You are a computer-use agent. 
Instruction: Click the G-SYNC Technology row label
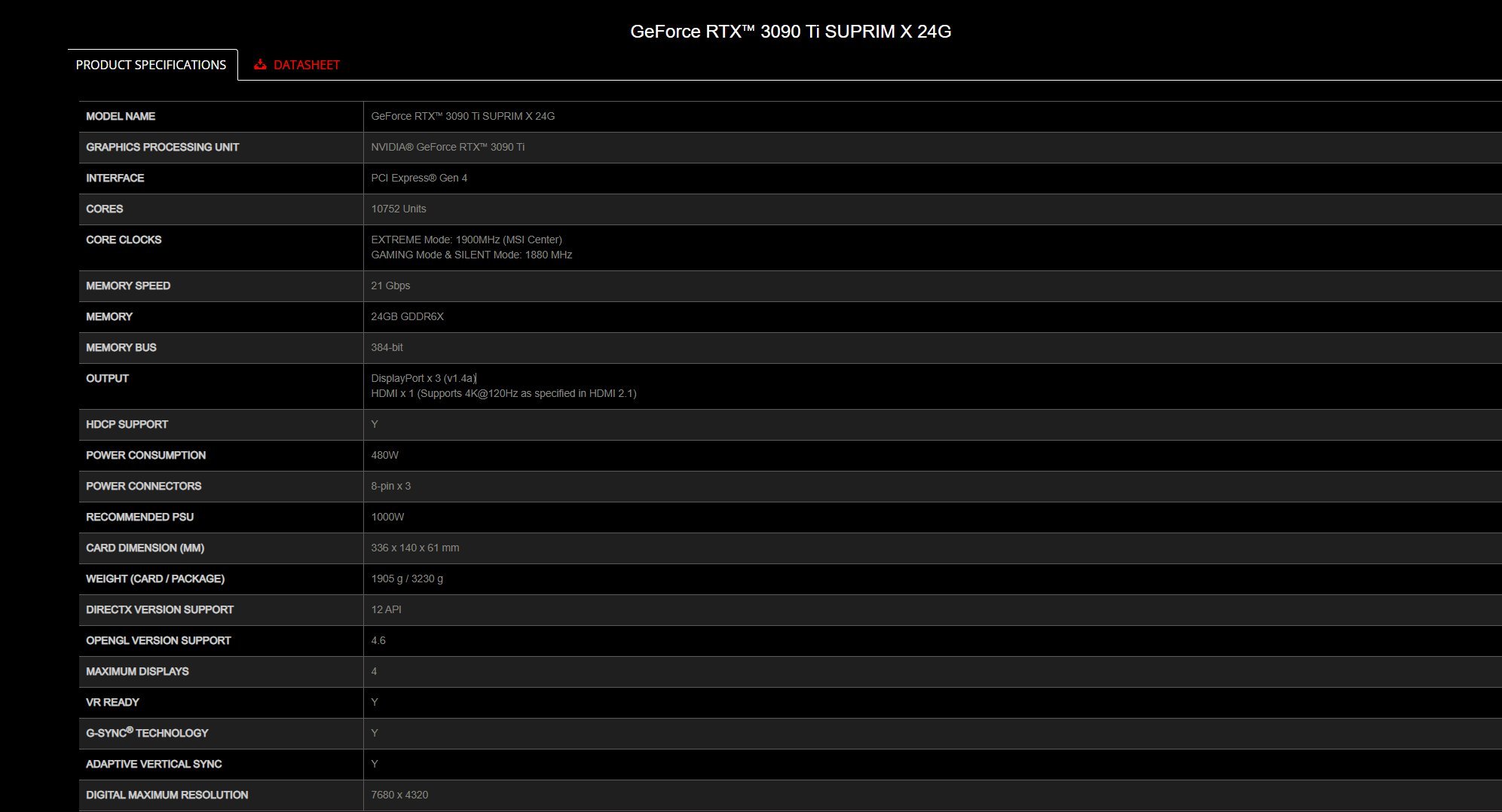pyautogui.click(x=147, y=733)
